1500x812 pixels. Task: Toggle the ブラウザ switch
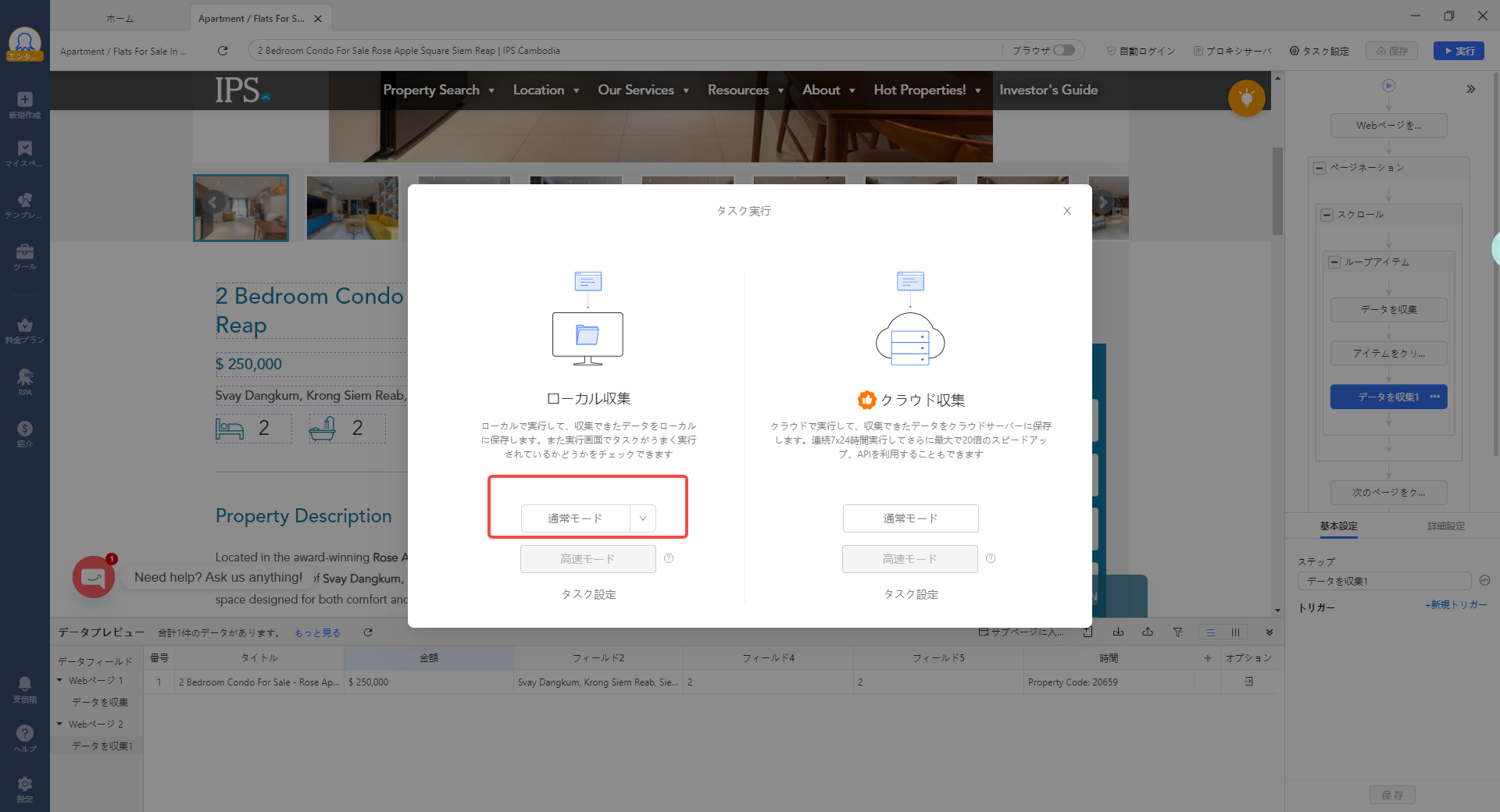pyautogui.click(x=1063, y=50)
